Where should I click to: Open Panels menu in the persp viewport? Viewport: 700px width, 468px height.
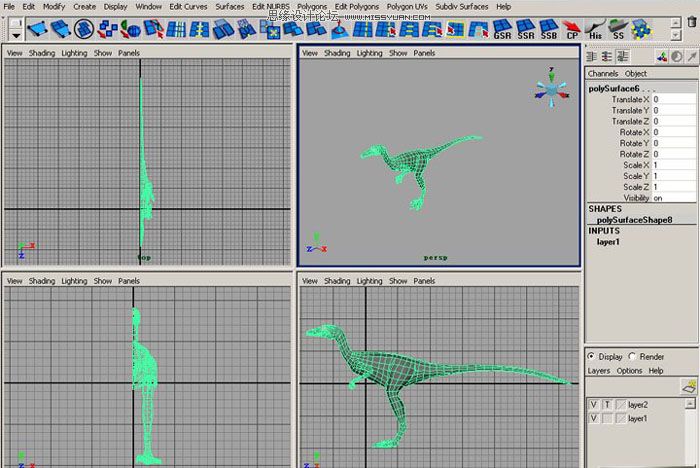pyautogui.click(x=424, y=53)
